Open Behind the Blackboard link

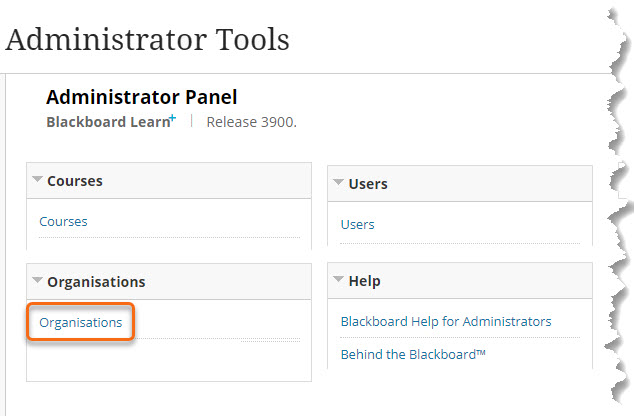(413, 355)
